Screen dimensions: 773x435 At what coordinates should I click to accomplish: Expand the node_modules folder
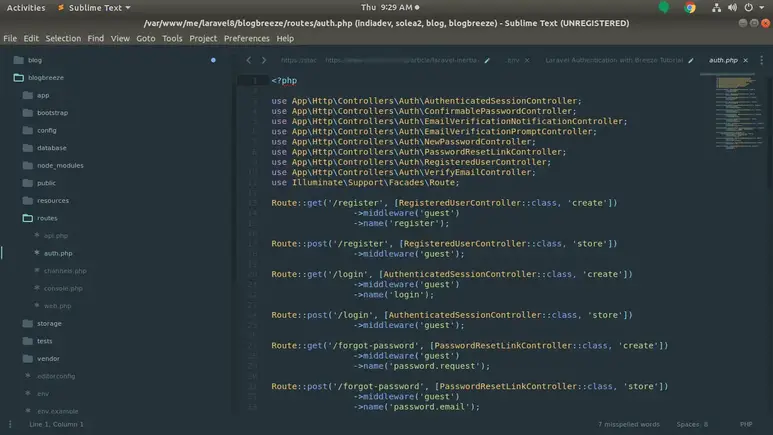(x=59, y=165)
